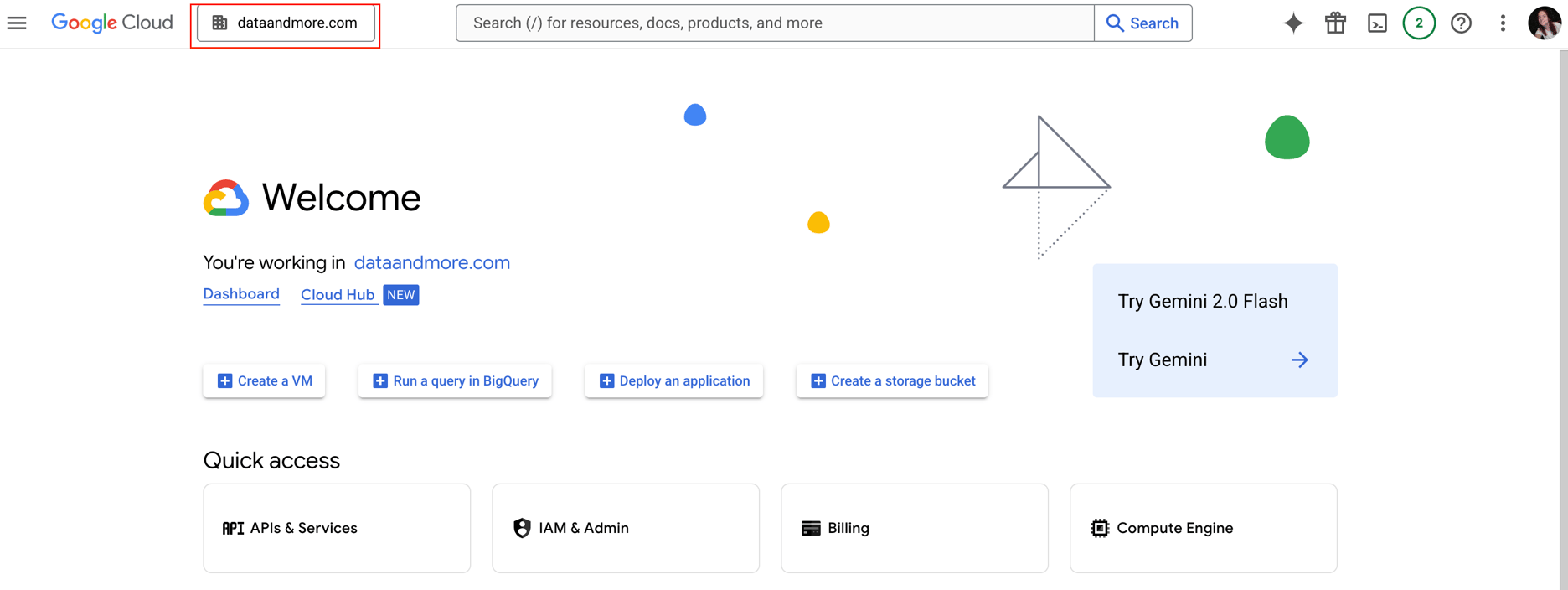This screenshot has width=1568, height=590.
Task: Click the Gemini AI sparkle icon
Action: 1293,23
